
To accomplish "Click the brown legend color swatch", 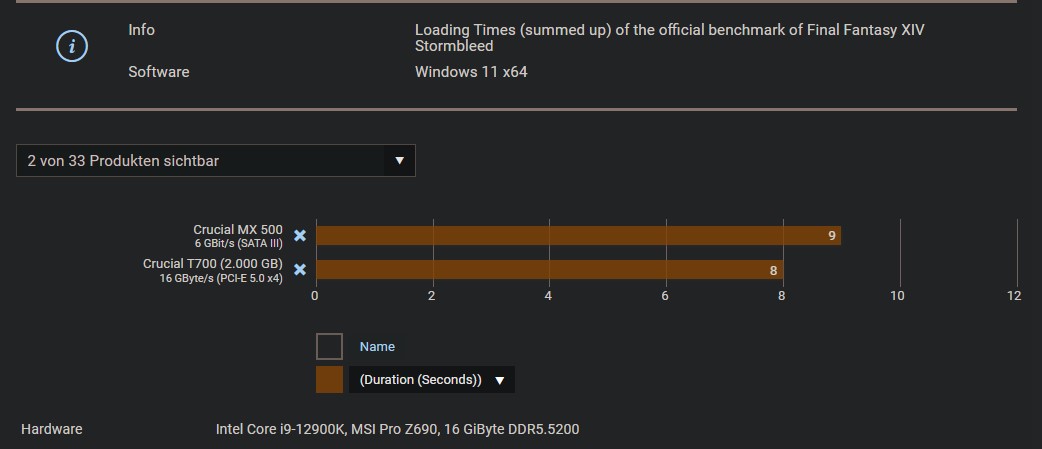I will coord(329,380).
